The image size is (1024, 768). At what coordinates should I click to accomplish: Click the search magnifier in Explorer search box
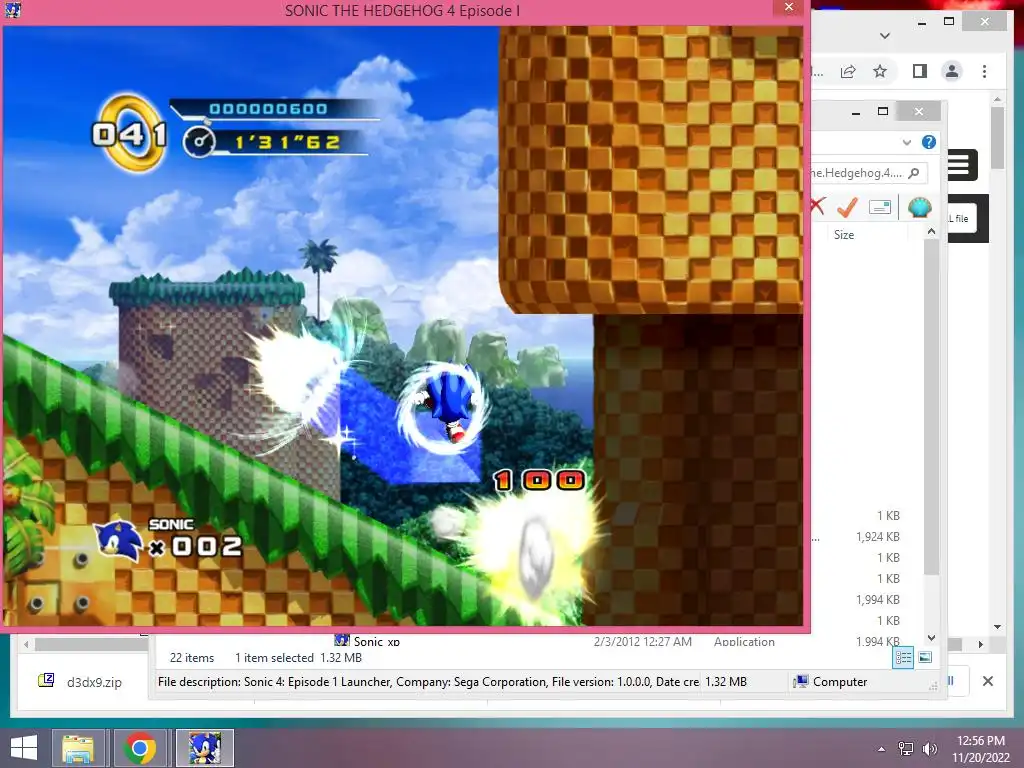point(914,173)
